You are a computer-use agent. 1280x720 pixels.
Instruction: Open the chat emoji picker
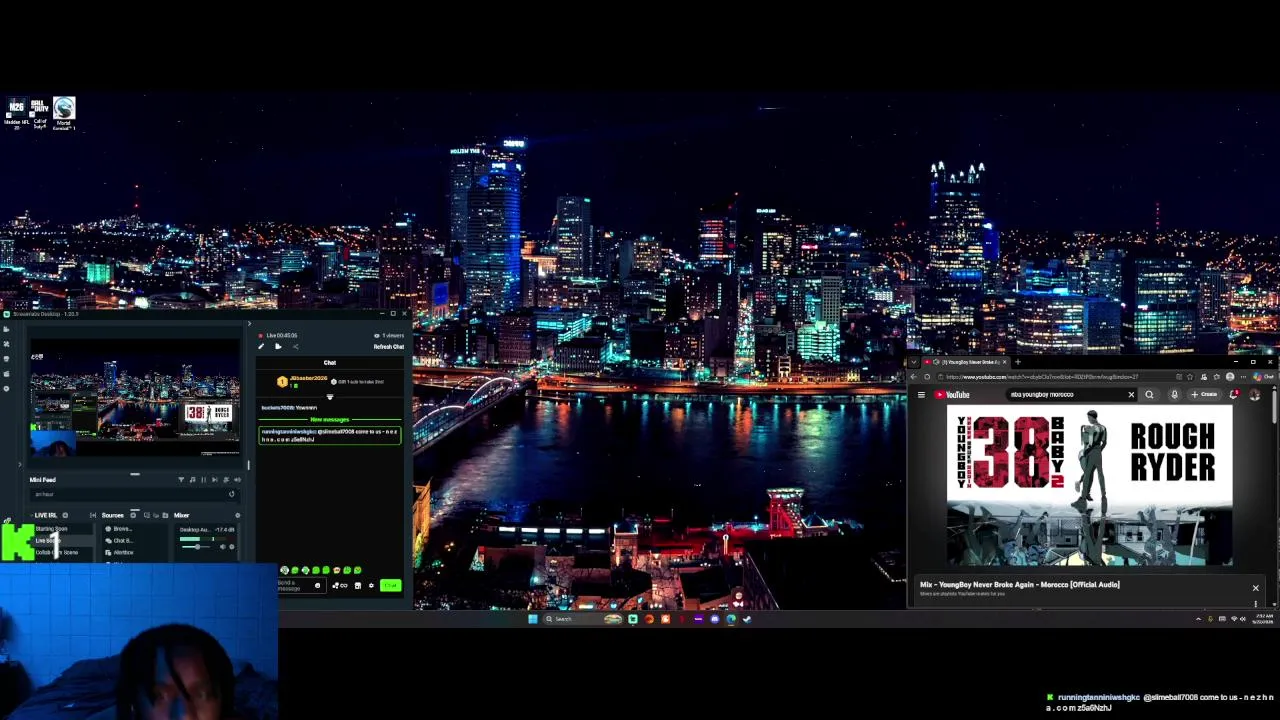317,585
